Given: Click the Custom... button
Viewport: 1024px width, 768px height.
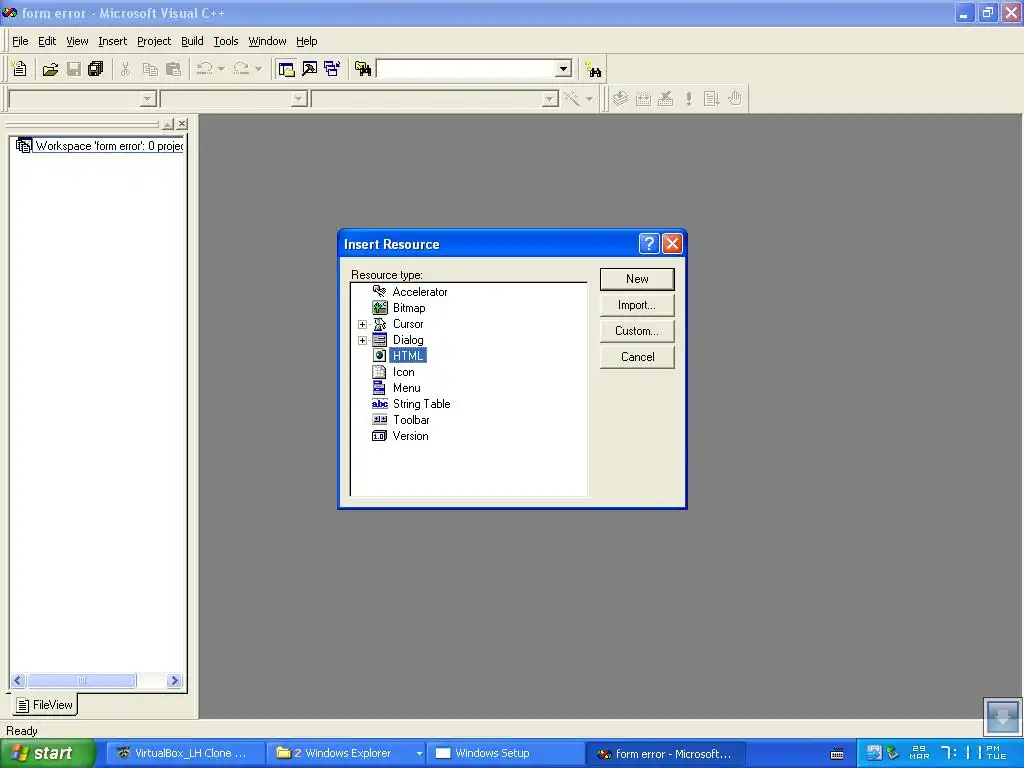Looking at the screenshot, I should click(637, 331).
